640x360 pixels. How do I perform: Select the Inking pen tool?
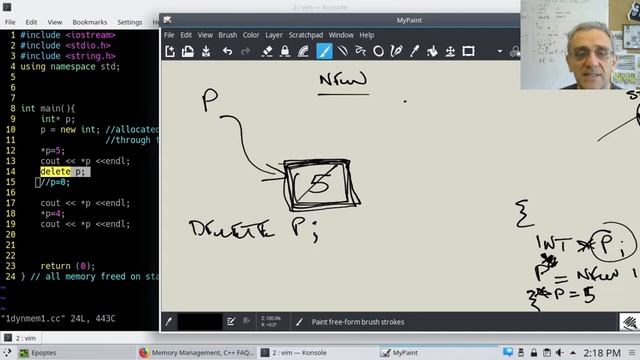396,51
